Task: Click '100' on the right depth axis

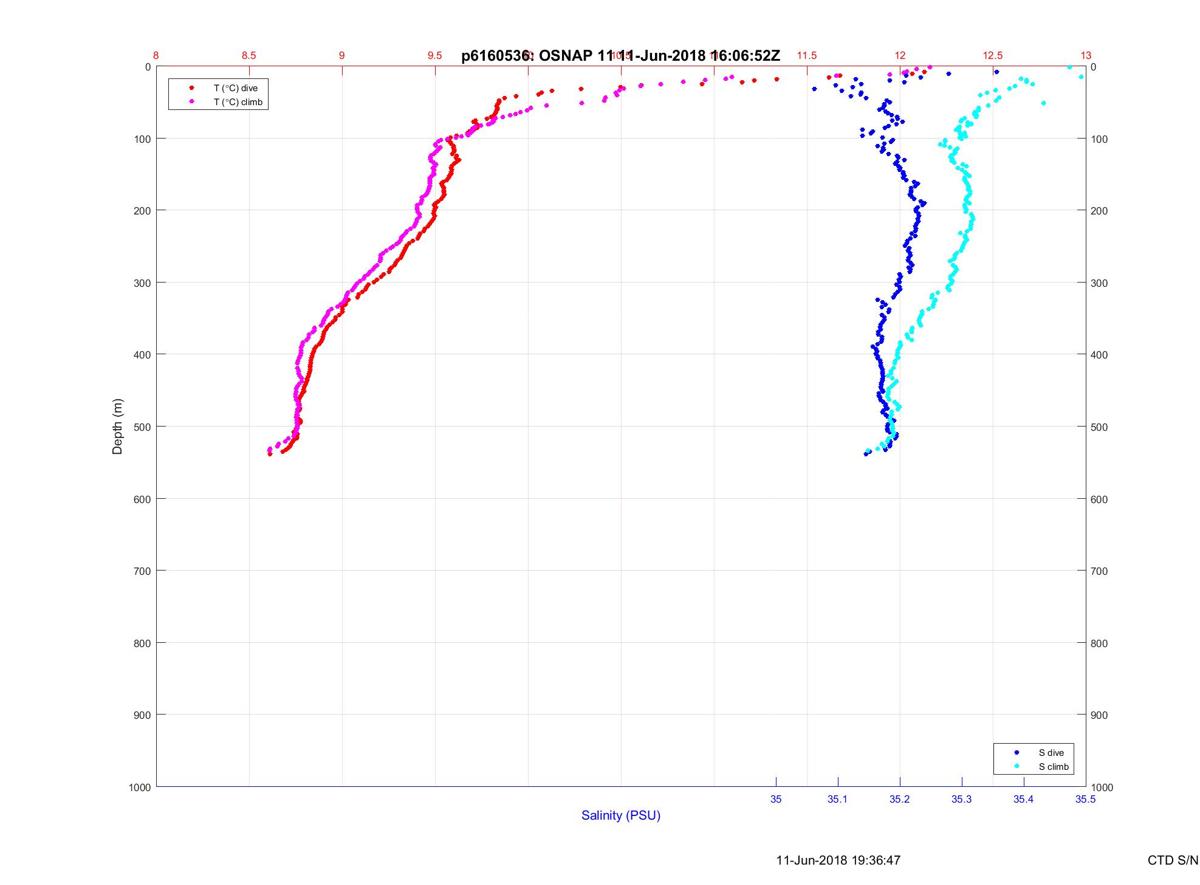Action: pos(1101,139)
